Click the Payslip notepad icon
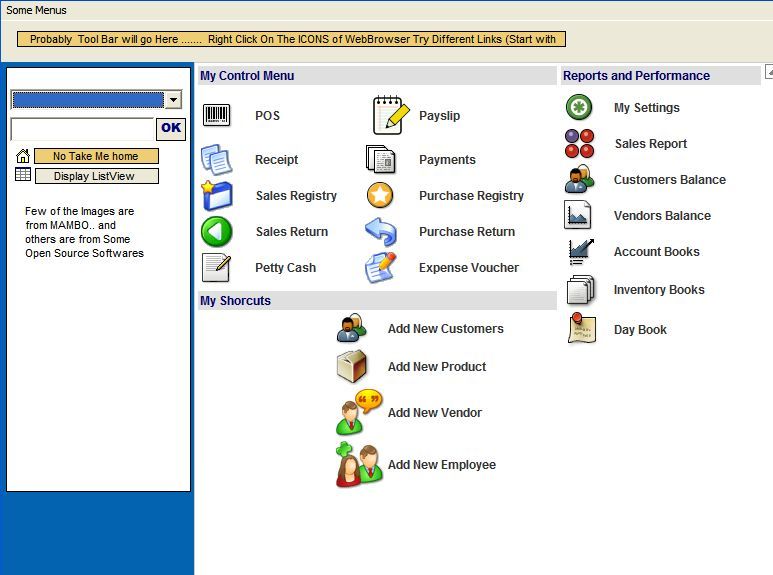Image resolution: width=773 pixels, height=575 pixels. [391, 116]
